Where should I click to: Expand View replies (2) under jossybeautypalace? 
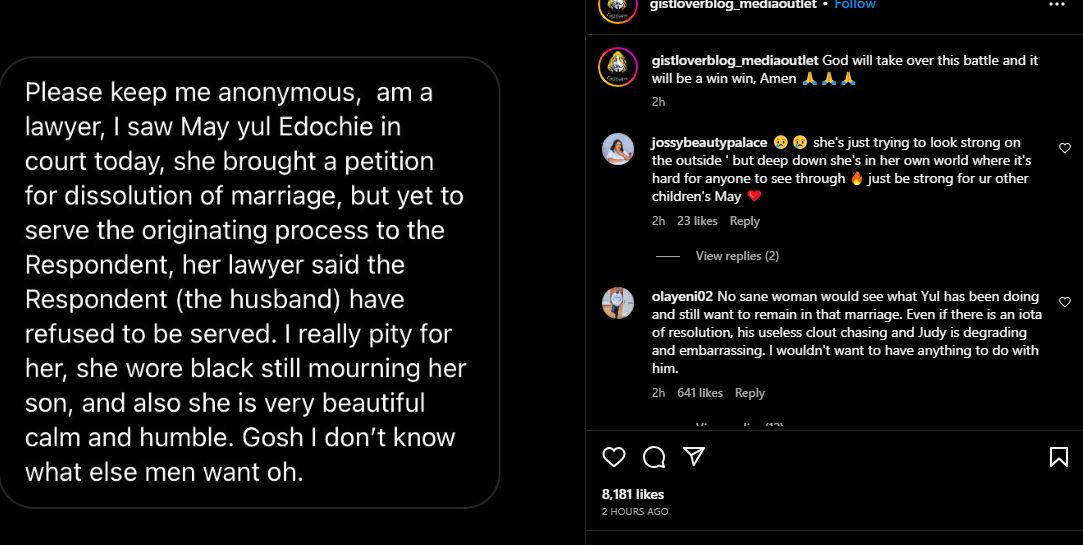737,256
